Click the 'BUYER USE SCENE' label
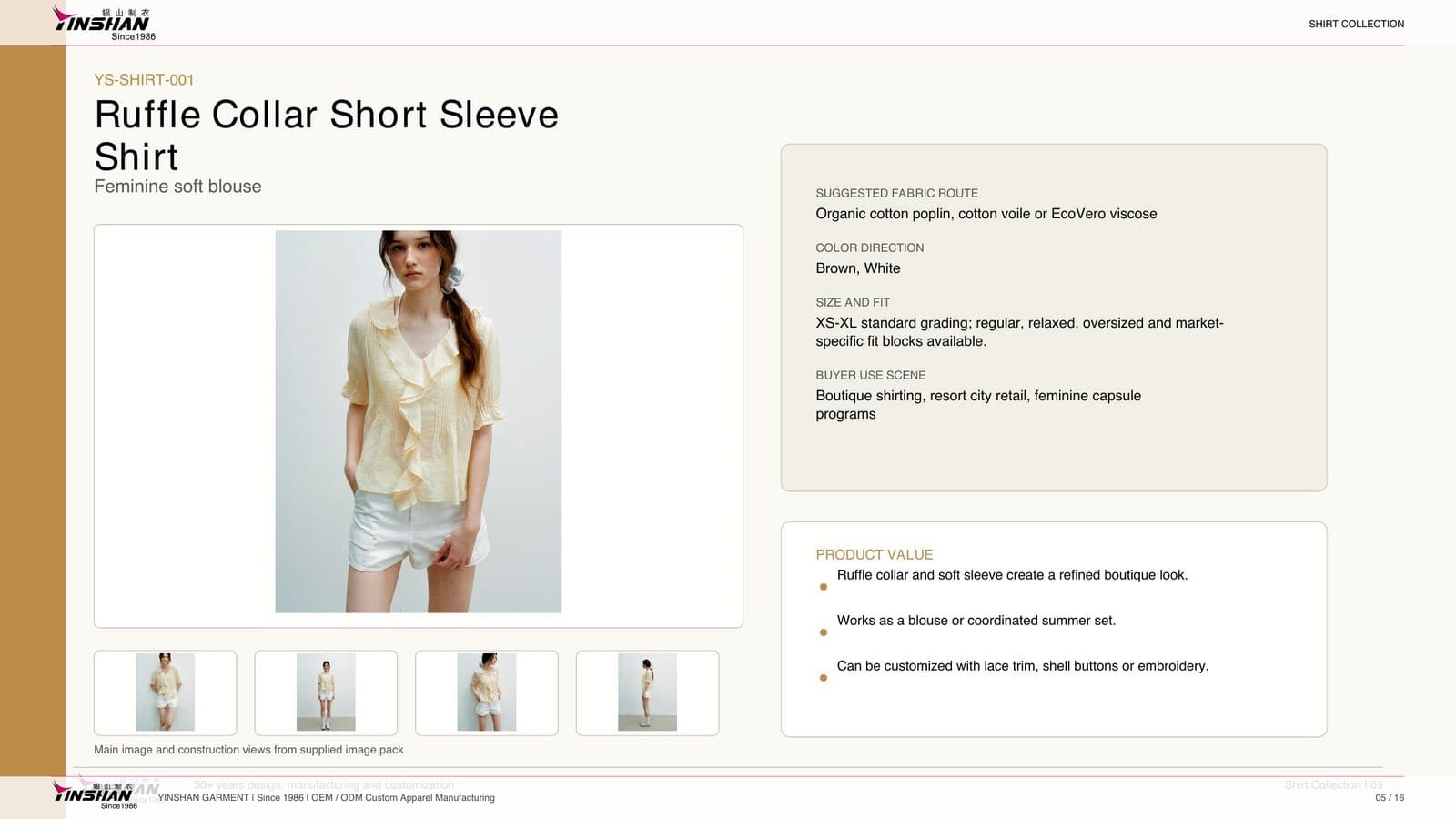The width and height of the screenshot is (1456, 819). [x=870, y=375]
